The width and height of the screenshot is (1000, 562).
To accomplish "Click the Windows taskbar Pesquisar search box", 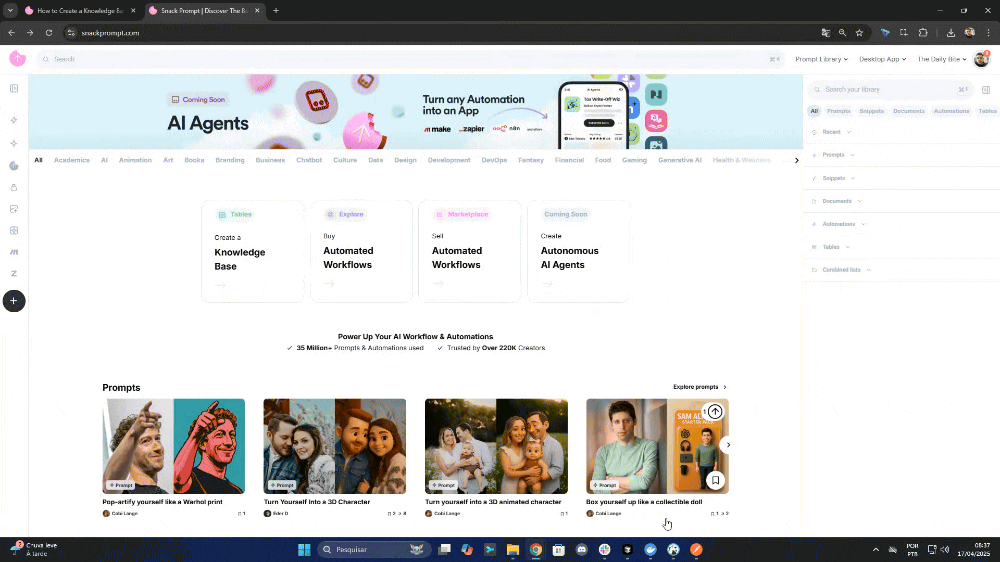I will [372, 549].
